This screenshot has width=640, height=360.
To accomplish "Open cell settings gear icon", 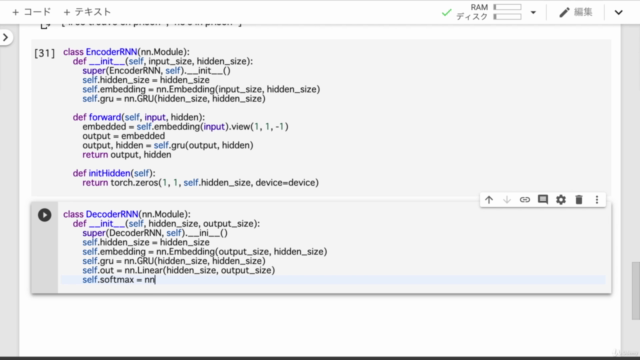I will [x=561, y=200].
